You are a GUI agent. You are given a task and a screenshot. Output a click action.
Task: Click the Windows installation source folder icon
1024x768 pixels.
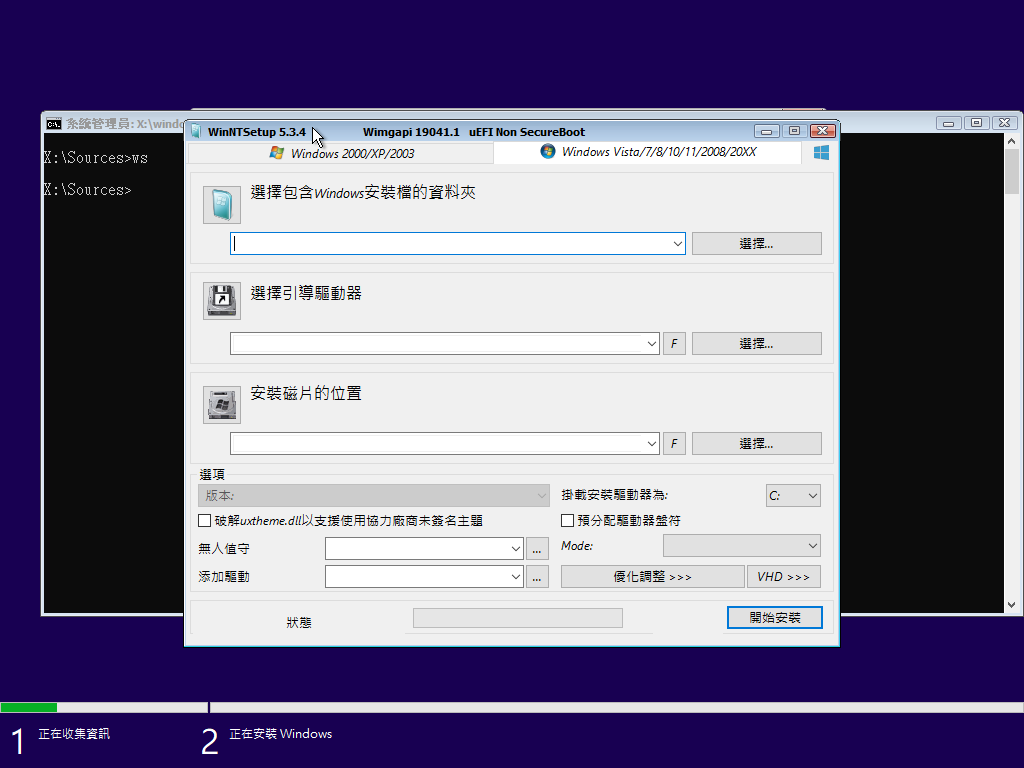pos(222,205)
